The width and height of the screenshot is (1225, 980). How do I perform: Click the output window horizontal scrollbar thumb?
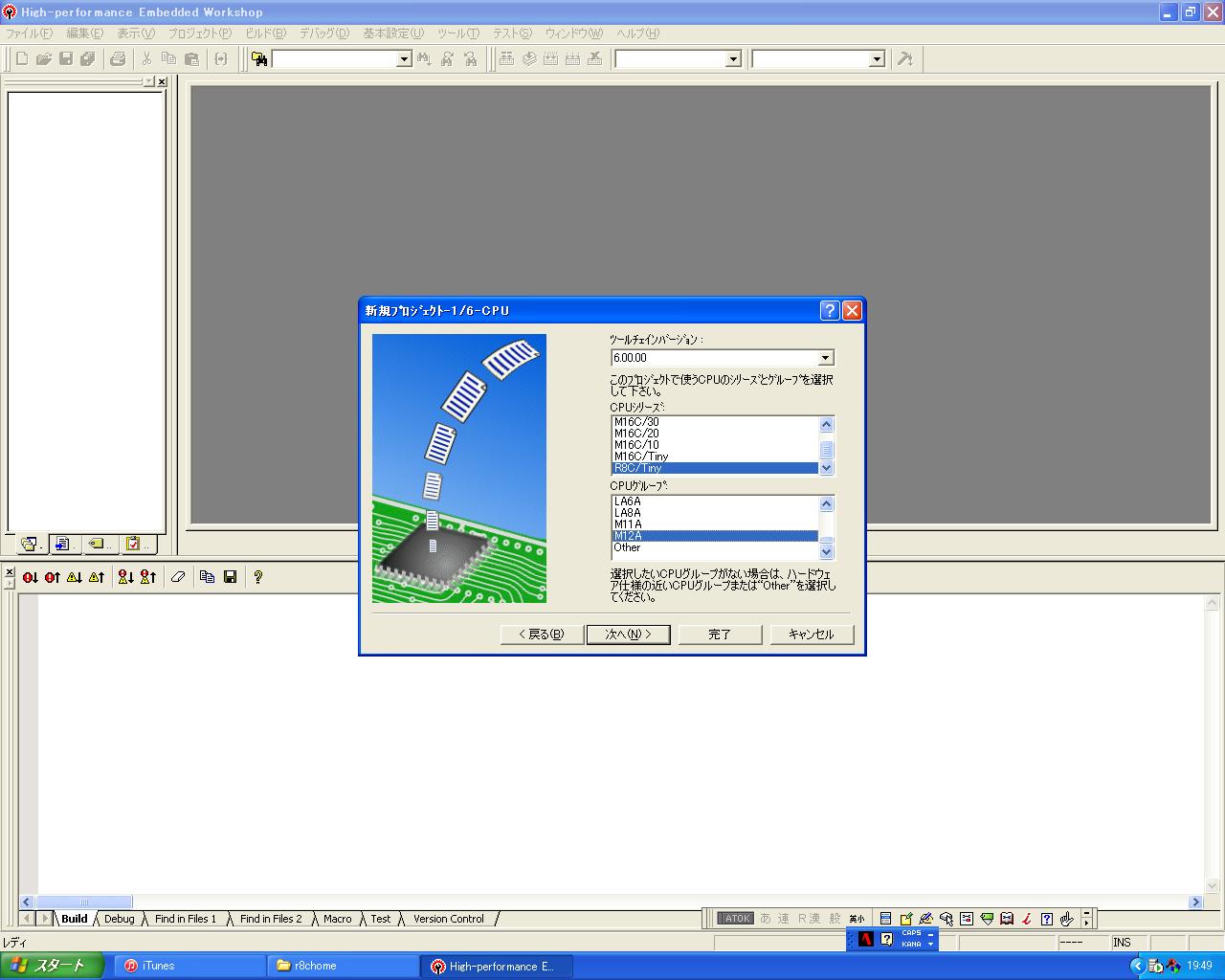click(x=84, y=902)
